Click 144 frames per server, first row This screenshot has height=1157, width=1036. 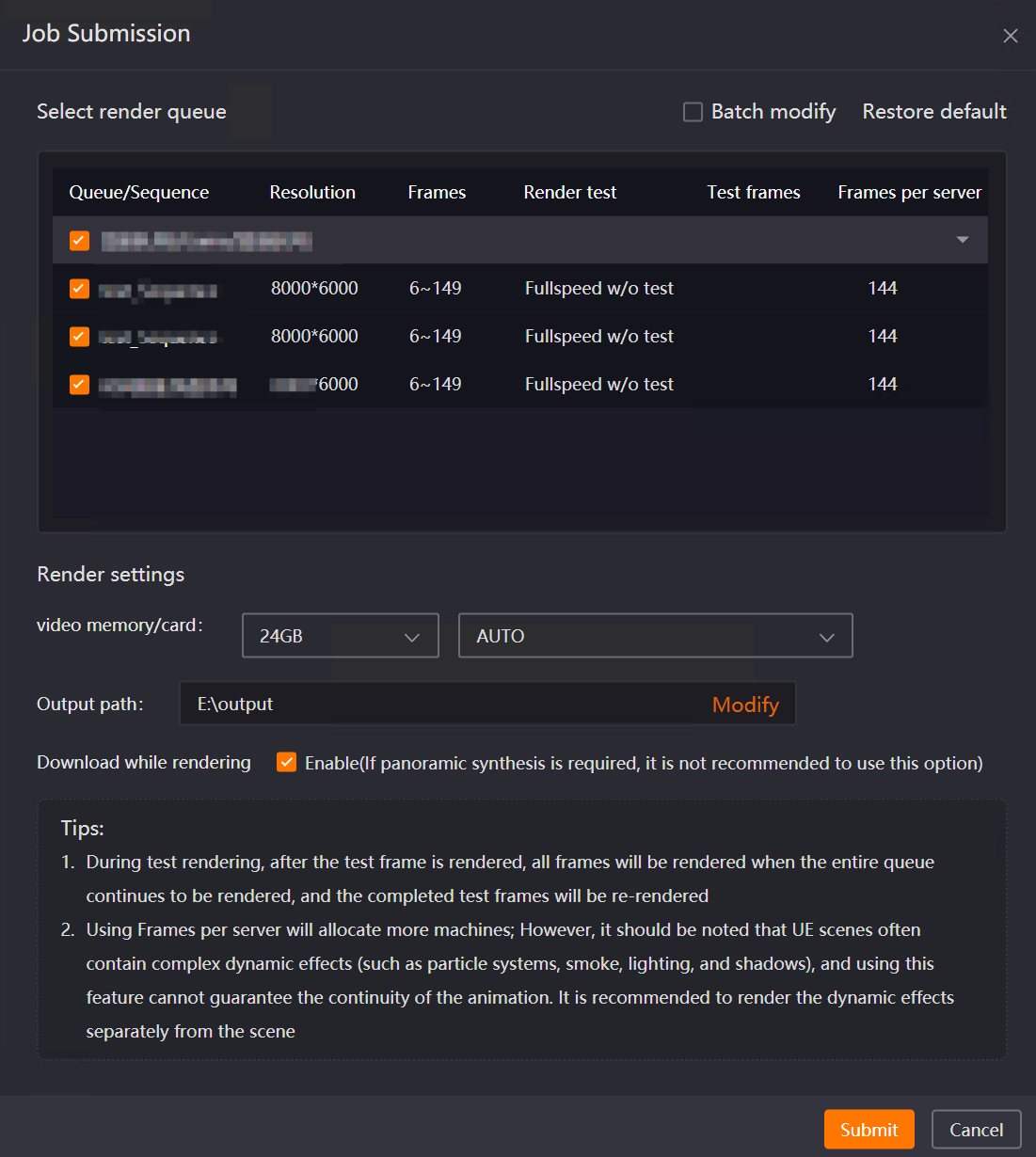[883, 288]
